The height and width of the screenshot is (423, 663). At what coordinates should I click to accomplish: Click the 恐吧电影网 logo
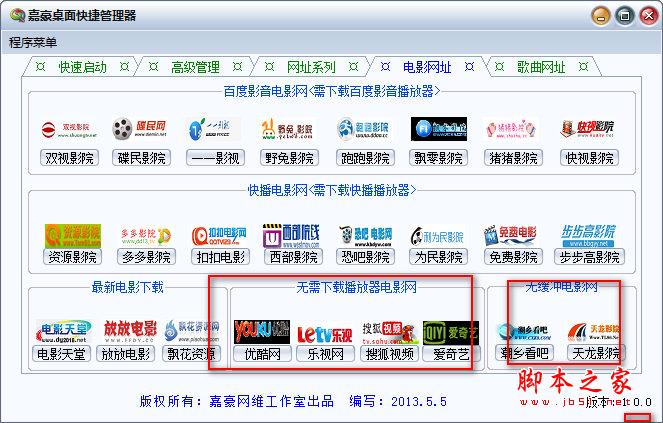coord(365,236)
